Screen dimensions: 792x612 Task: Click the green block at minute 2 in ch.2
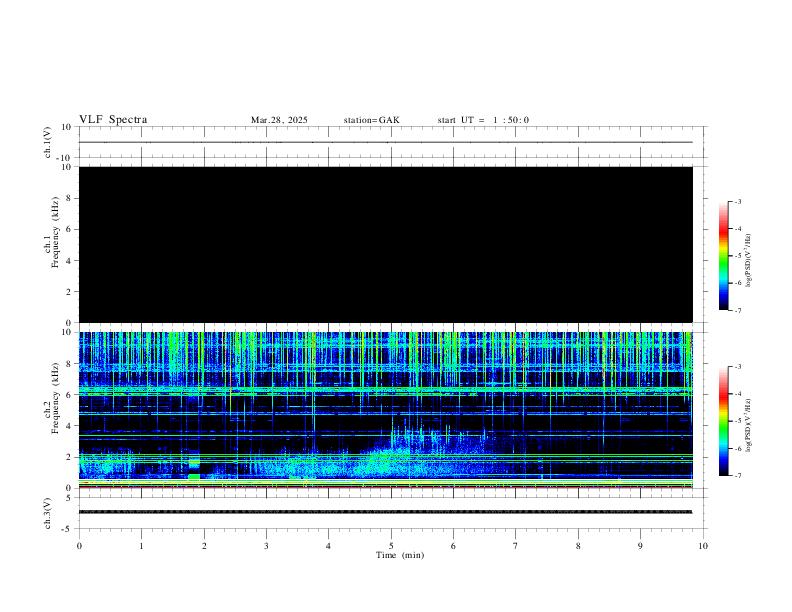click(x=194, y=476)
